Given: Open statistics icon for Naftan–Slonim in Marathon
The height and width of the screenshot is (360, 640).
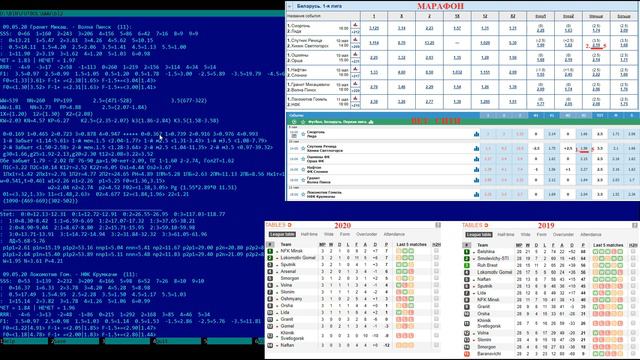Looking at the screenshot, I should pos(355,69).
